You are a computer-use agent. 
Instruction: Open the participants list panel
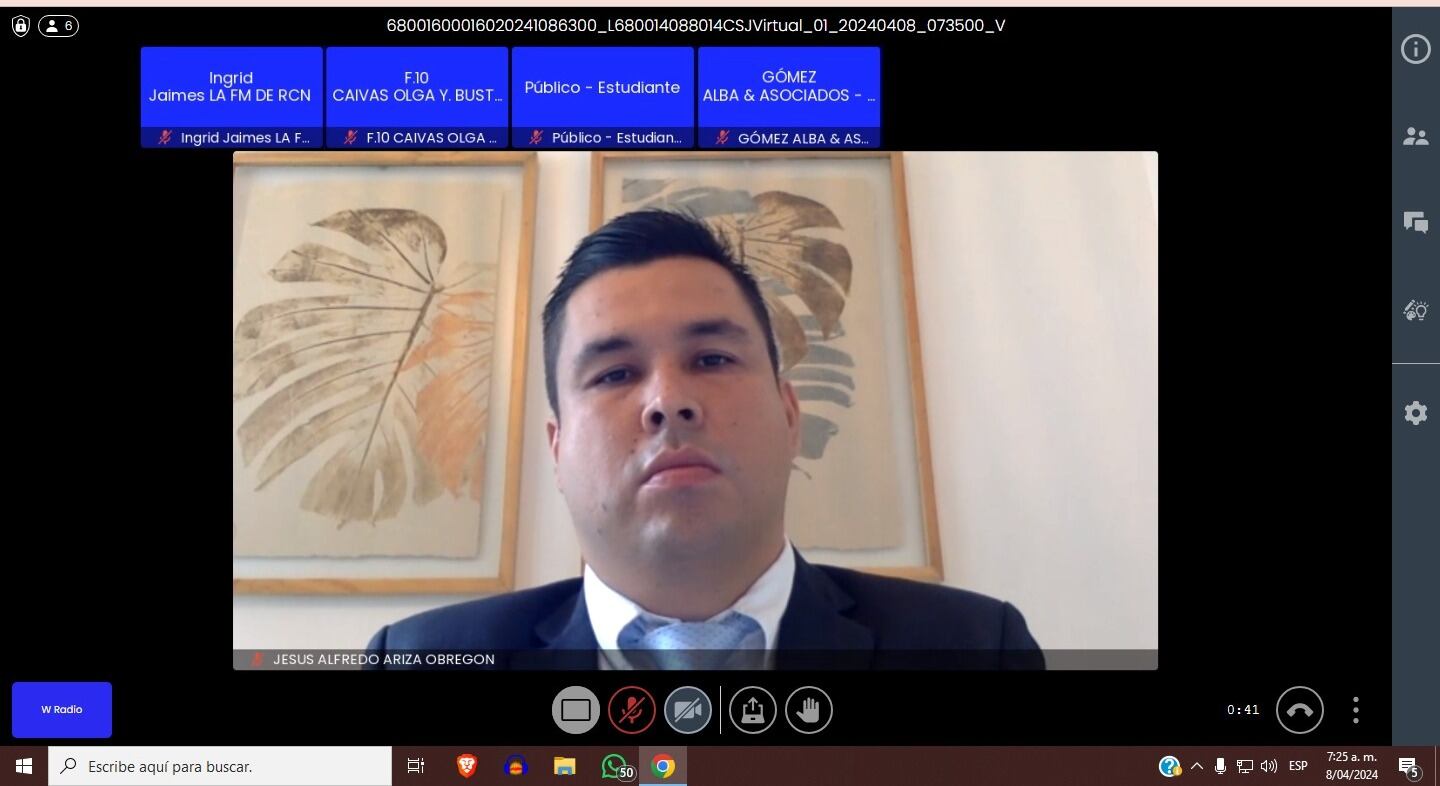pos(1415,137)
